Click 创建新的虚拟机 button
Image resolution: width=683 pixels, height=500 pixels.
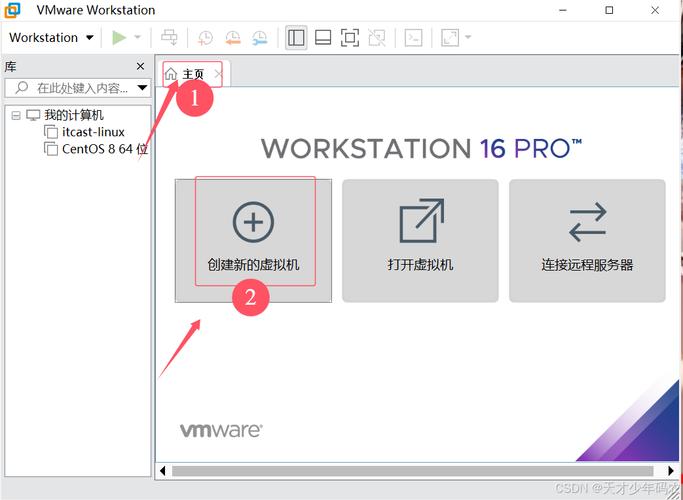click(x=253, y=240)
